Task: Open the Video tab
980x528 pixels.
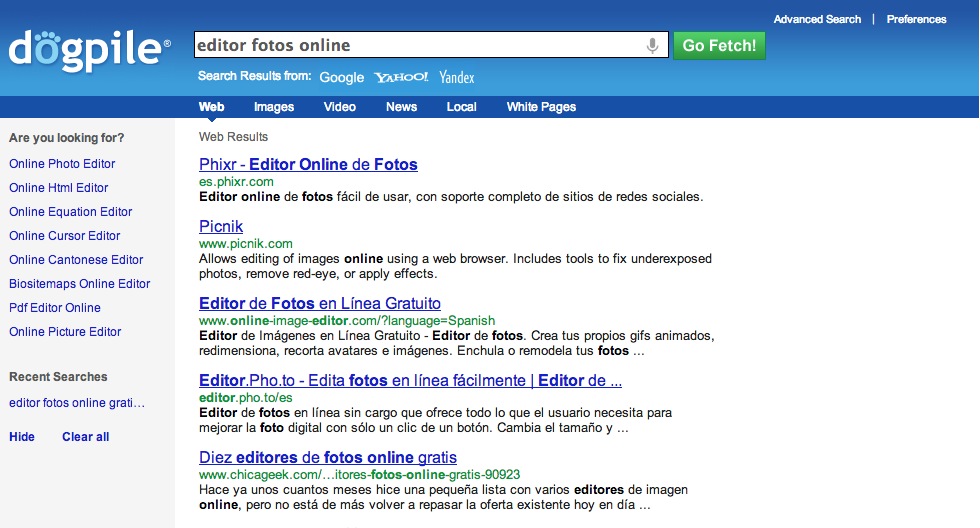Action: click(x=339, y=107)
